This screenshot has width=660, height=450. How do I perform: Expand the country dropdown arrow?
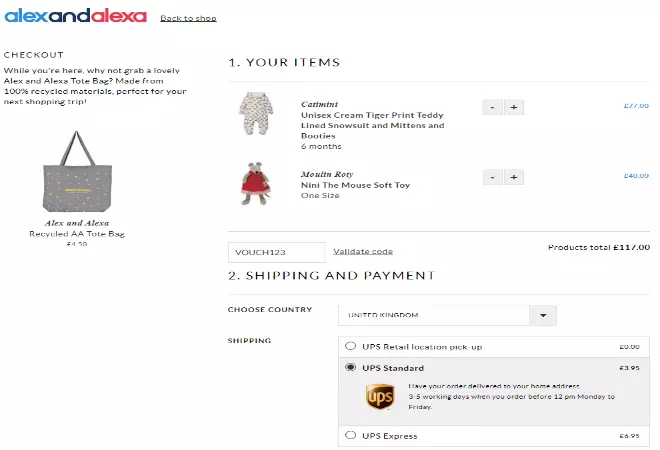pos(542,315)
